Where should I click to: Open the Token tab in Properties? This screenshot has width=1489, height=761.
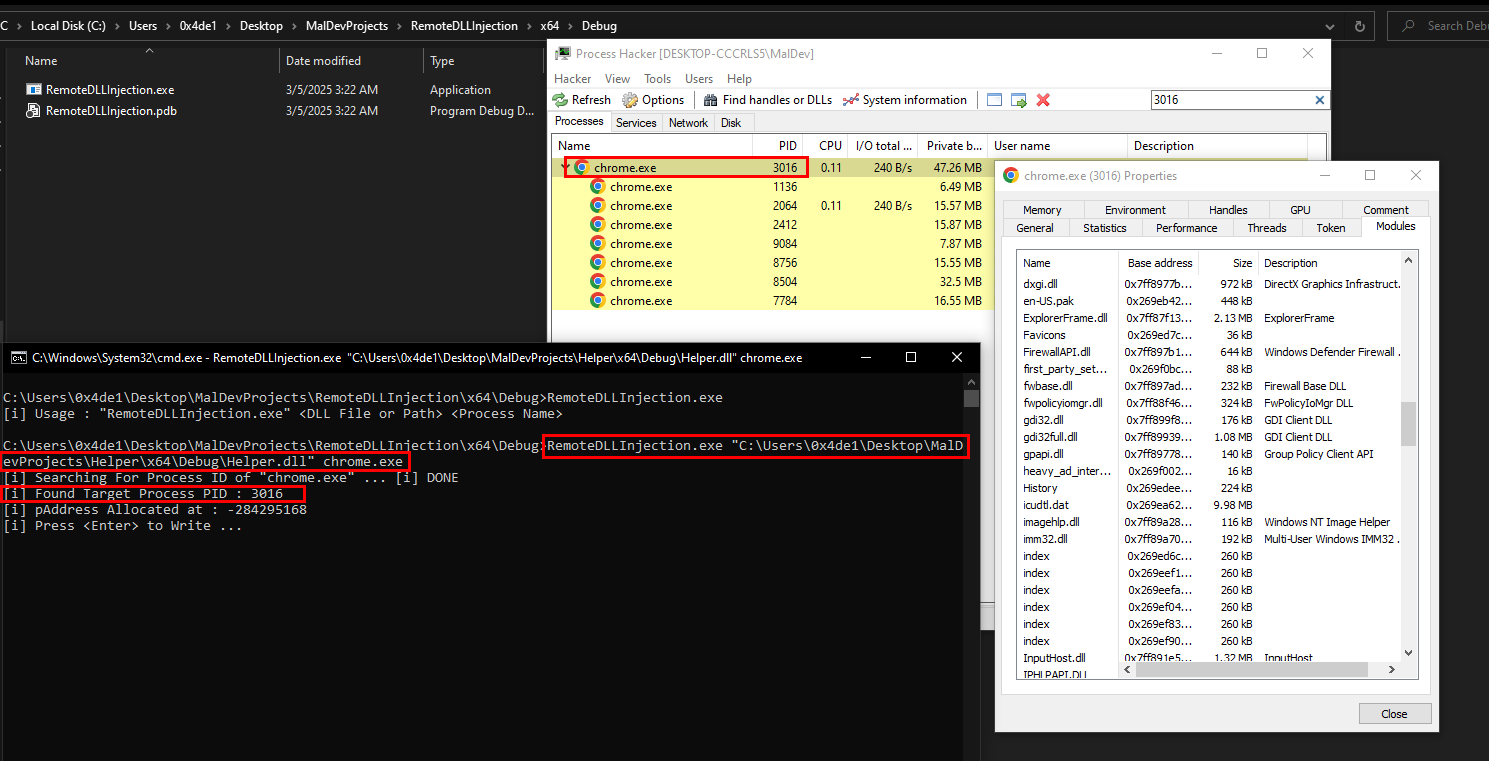click(1331, 228)
